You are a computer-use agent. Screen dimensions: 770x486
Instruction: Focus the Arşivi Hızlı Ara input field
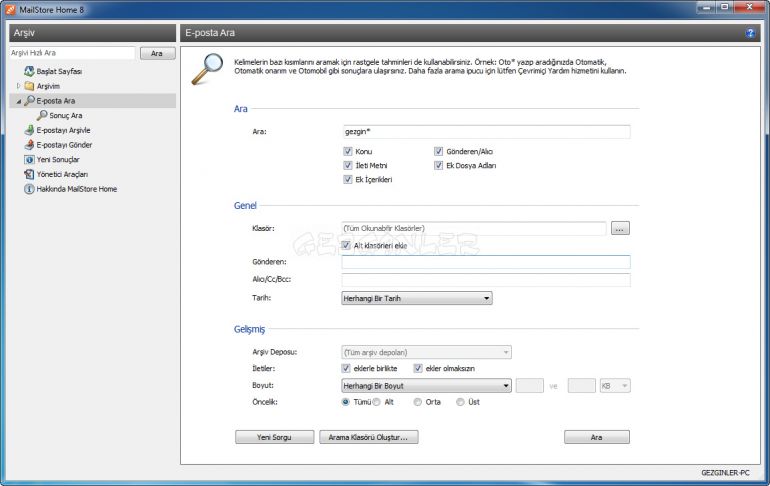coord(72,53)
